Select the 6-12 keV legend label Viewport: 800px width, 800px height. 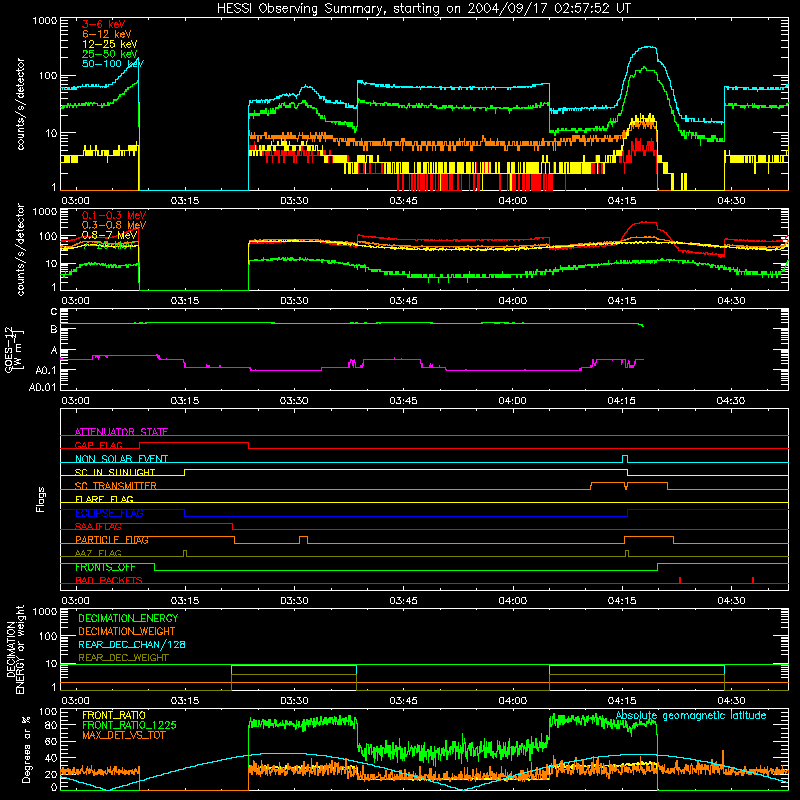(107, 34)
